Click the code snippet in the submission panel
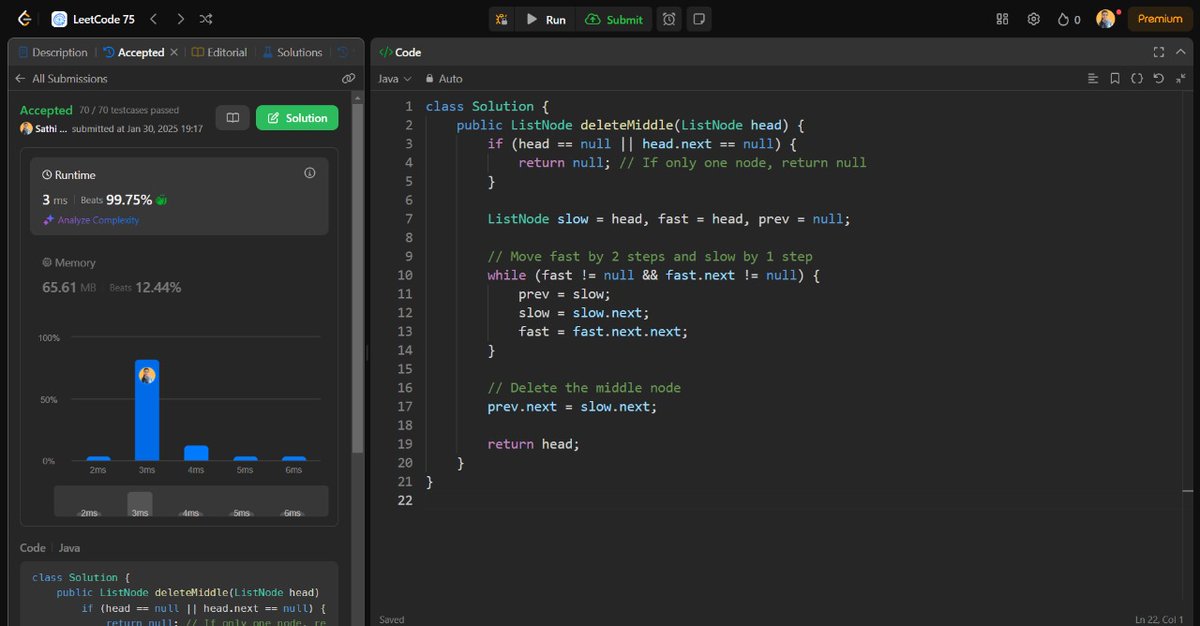 179,596
